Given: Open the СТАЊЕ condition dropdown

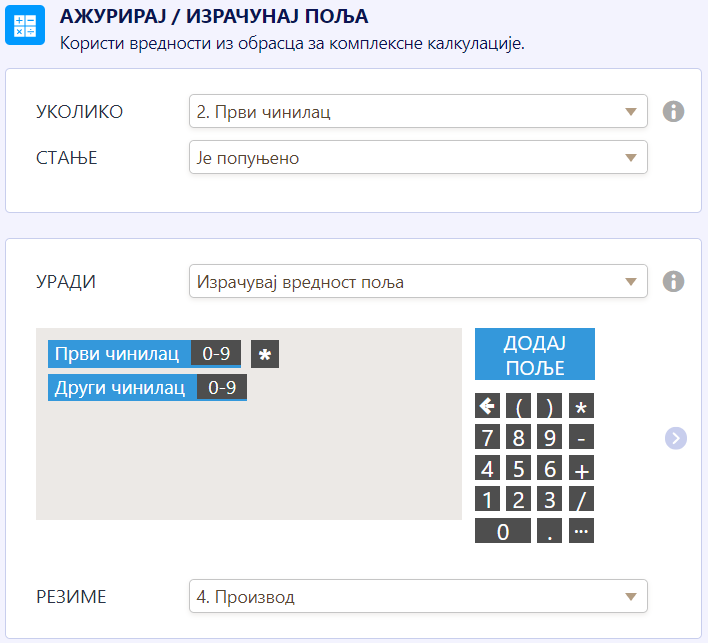Looking at the screenshot, I should (x=418, y=158).
